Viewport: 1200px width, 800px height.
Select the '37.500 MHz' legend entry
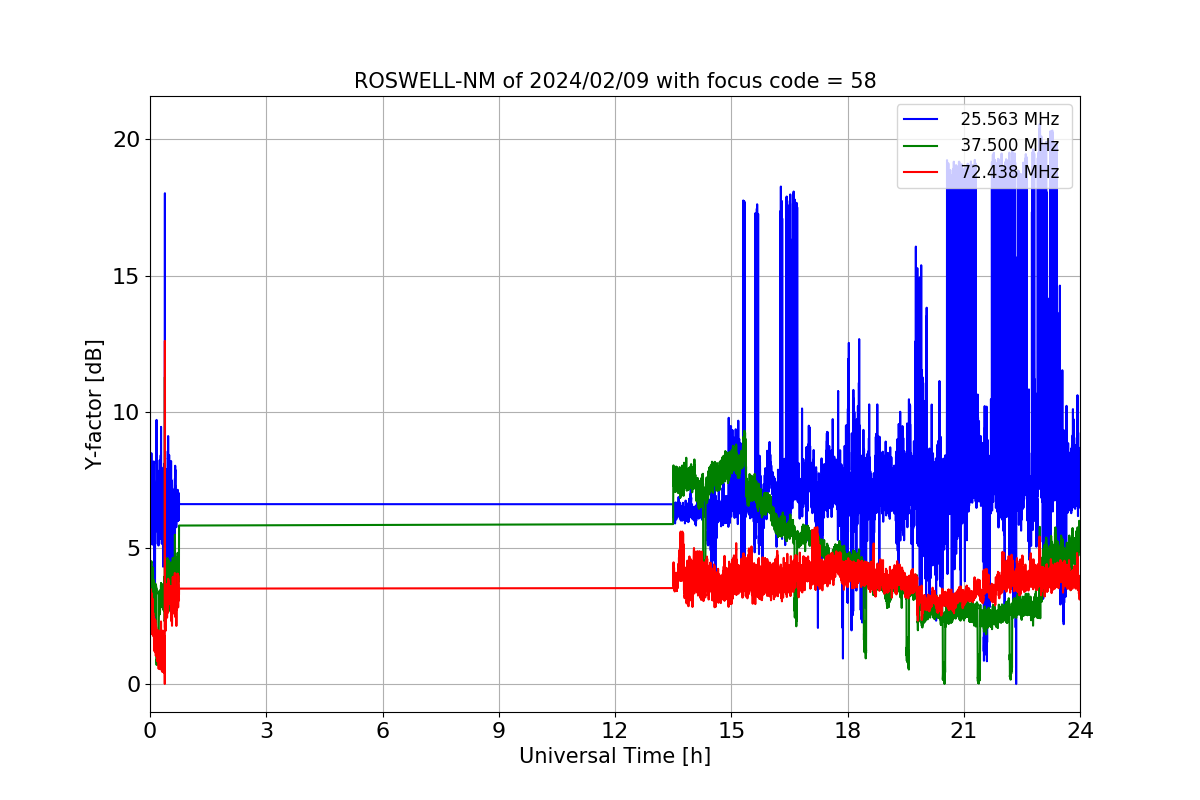point(1010,146)
